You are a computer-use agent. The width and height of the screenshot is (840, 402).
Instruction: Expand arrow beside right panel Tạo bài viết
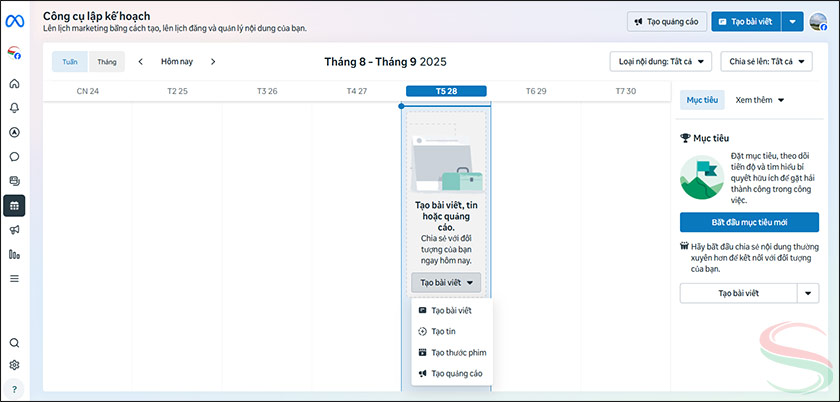[808, 293]
